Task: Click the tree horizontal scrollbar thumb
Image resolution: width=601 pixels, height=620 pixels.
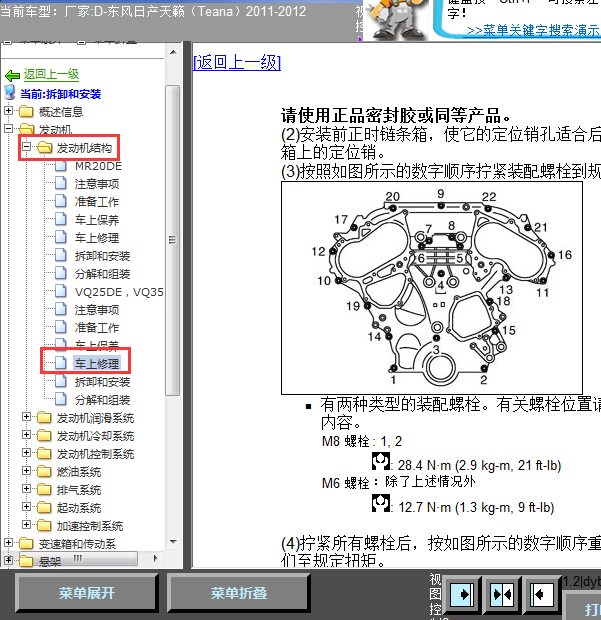Action: pyautogui.click(x=77, y=558)
